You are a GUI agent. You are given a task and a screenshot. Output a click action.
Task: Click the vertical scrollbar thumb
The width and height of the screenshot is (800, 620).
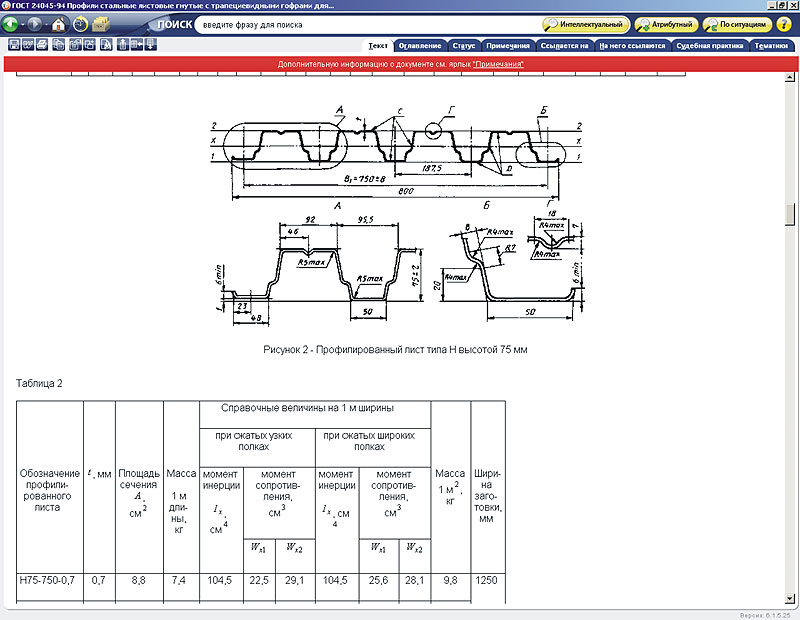[x=792, y=215]
